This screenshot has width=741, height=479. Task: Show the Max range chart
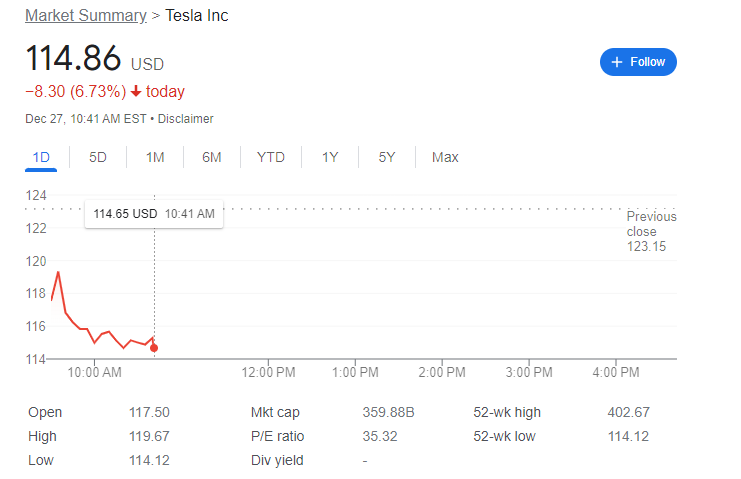pos(445,157)
